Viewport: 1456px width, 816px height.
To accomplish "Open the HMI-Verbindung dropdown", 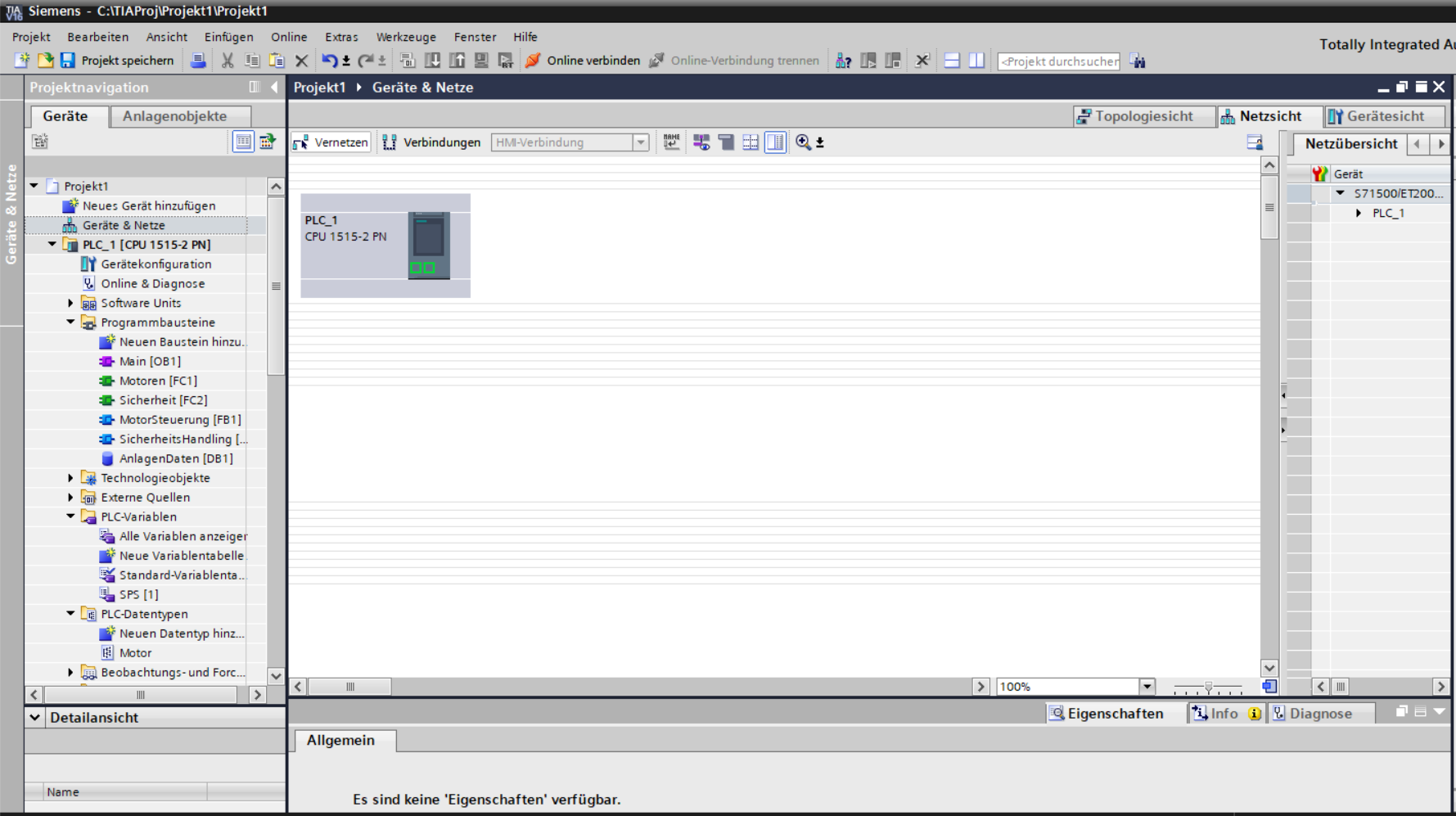I will (x=641, y=142).
